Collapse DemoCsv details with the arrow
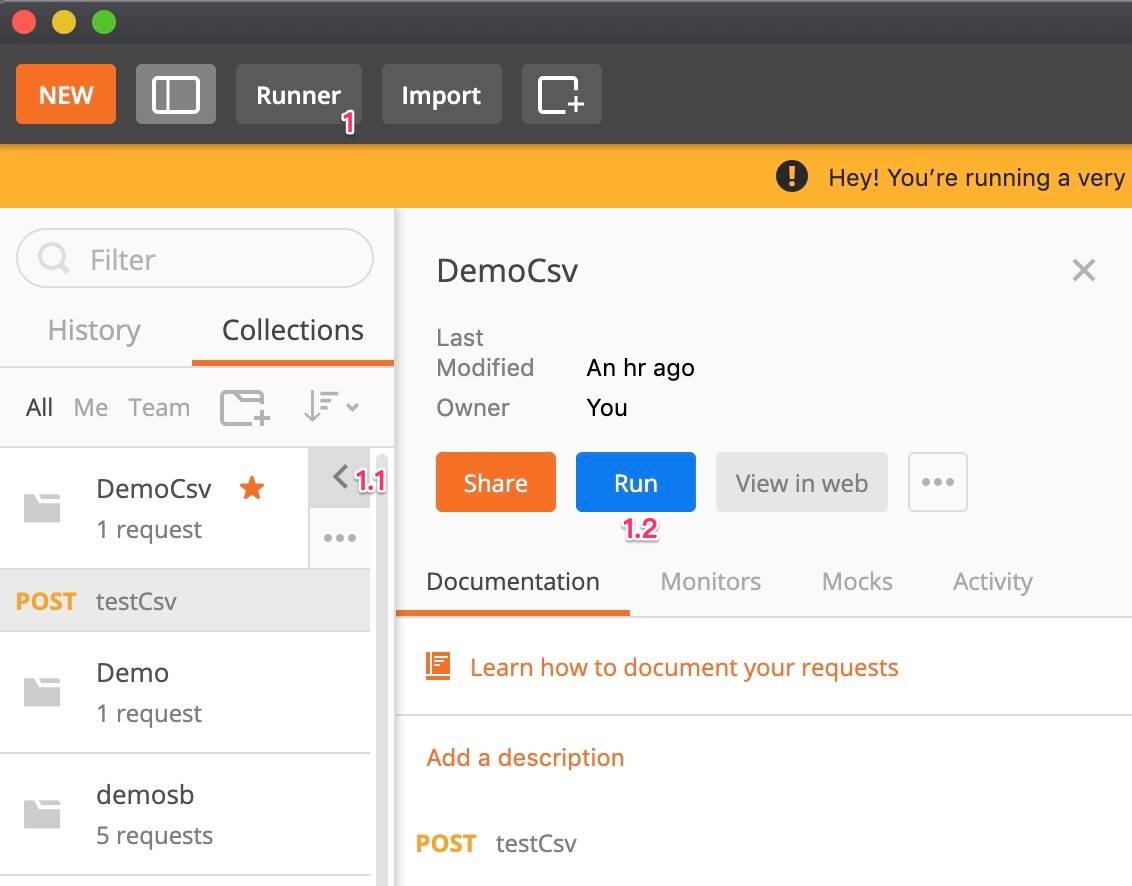1132x886 pixels. [340, 477]
